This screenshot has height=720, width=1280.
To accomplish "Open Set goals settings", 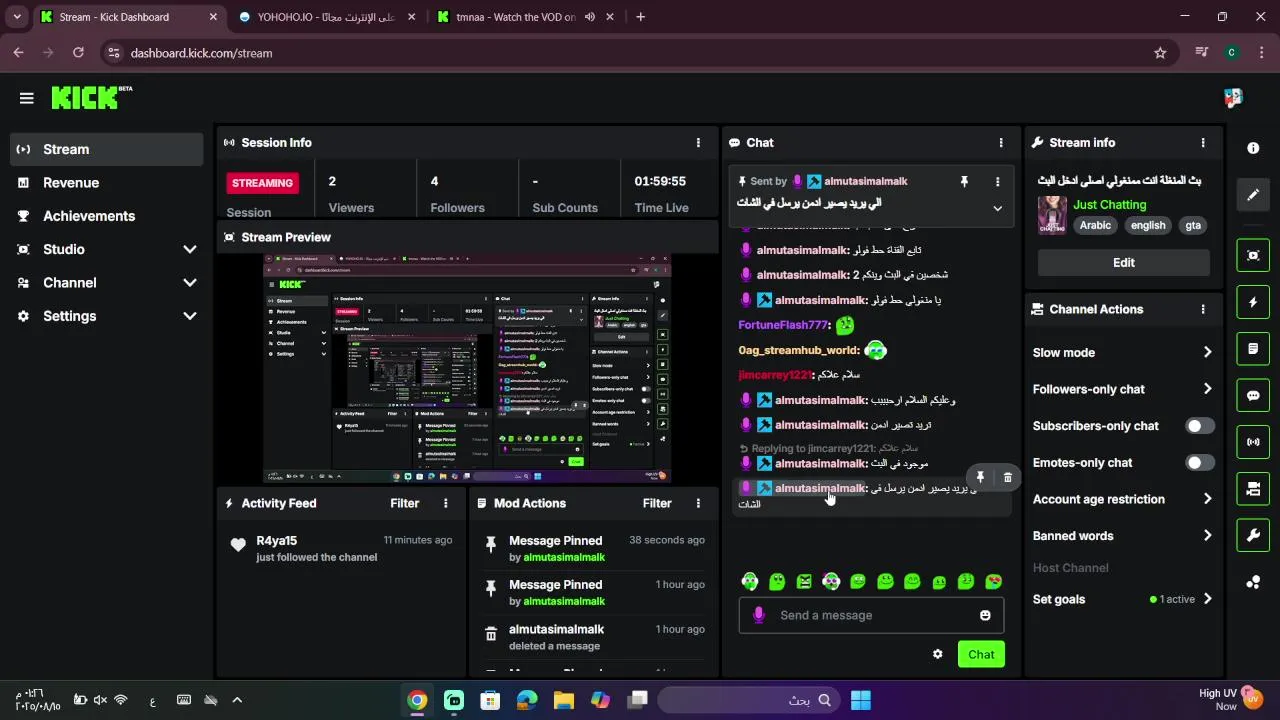I will 1123,599.
